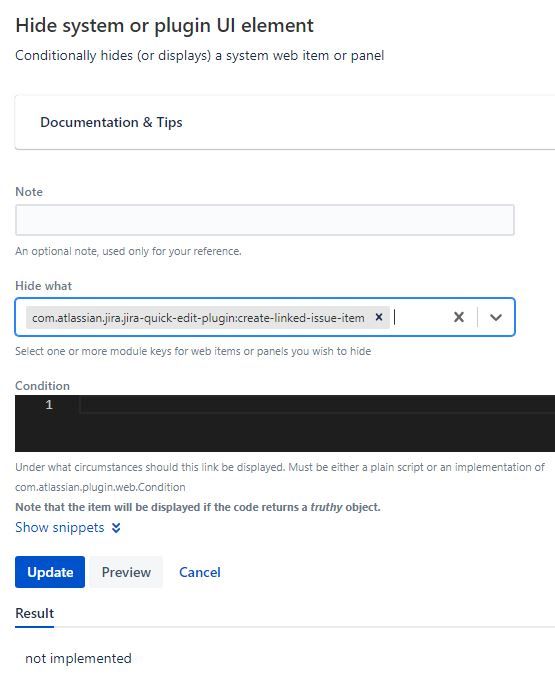The height and width of the screenshot is (686, 555).
Task: Click the Hide what label
Action: pyautogui.click(x=43, y=286)
